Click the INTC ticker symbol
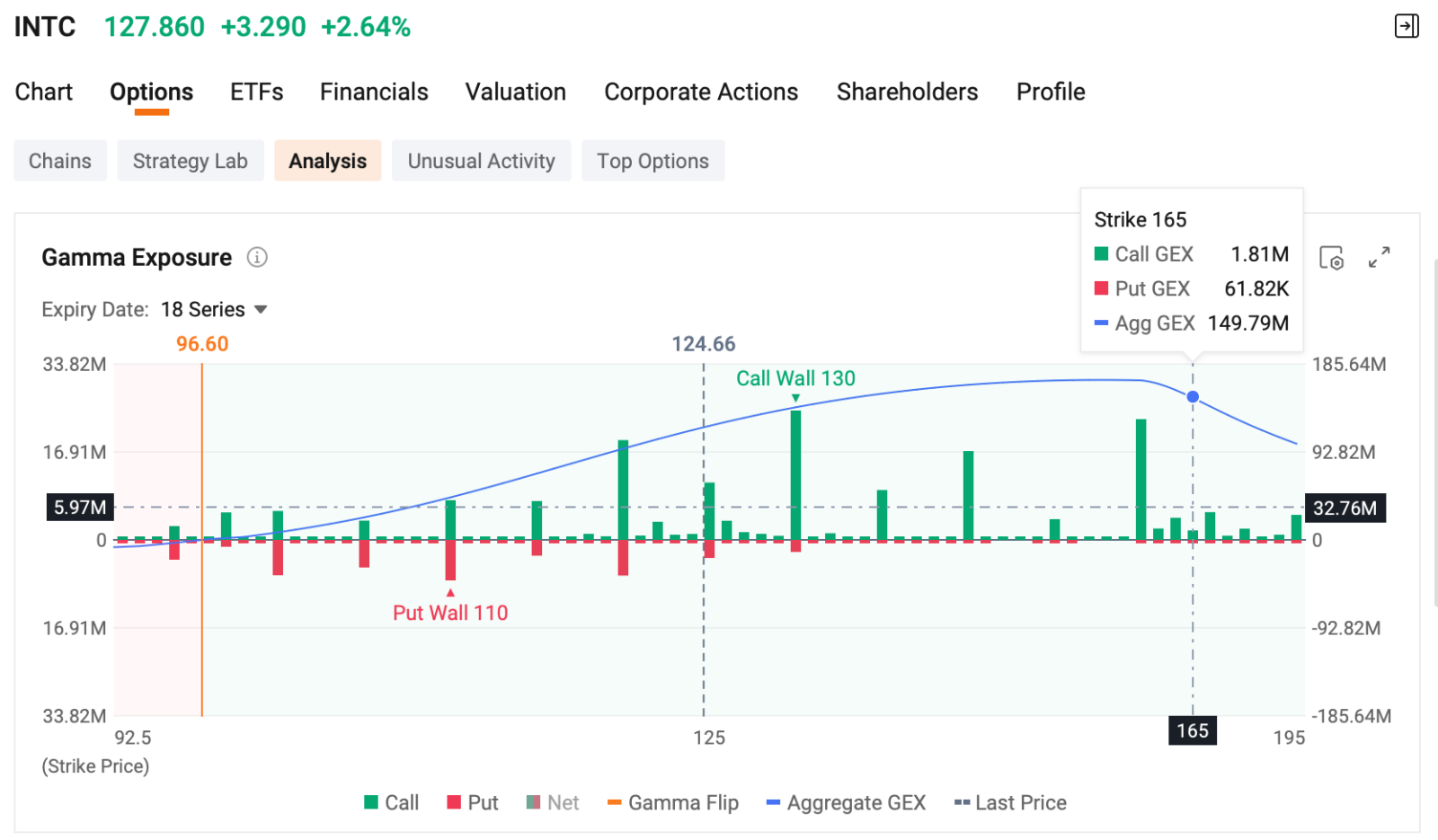 coord(45,27)
